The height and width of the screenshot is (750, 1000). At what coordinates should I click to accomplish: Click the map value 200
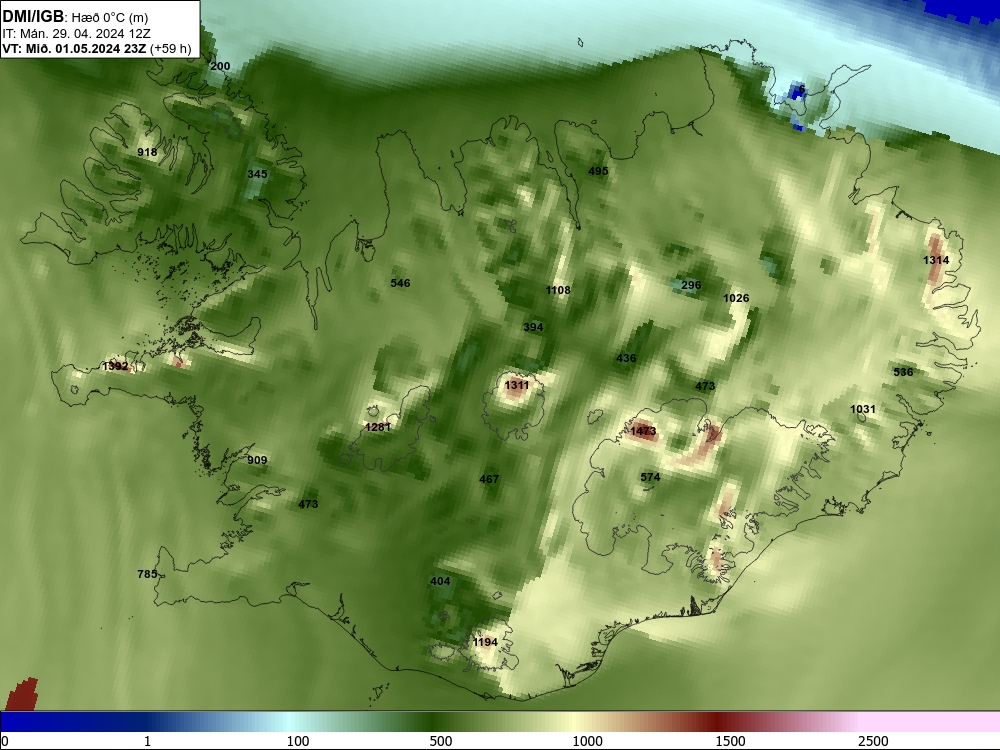(x=220, y=66)
